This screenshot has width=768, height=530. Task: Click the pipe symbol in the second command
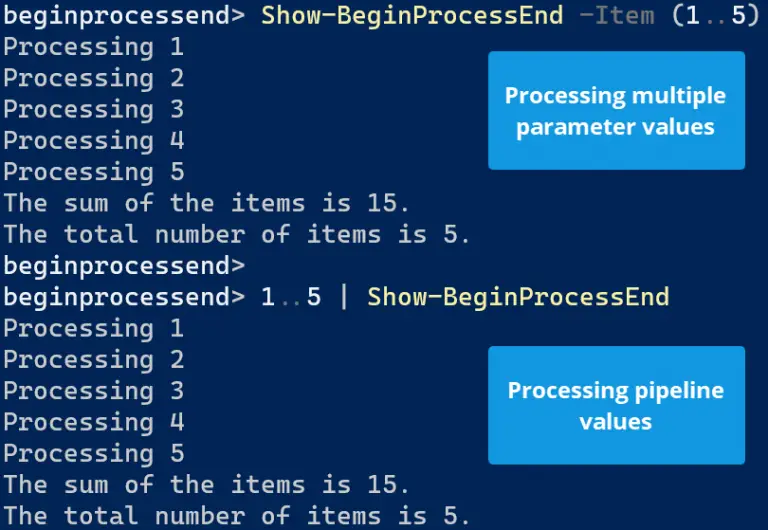344,297
